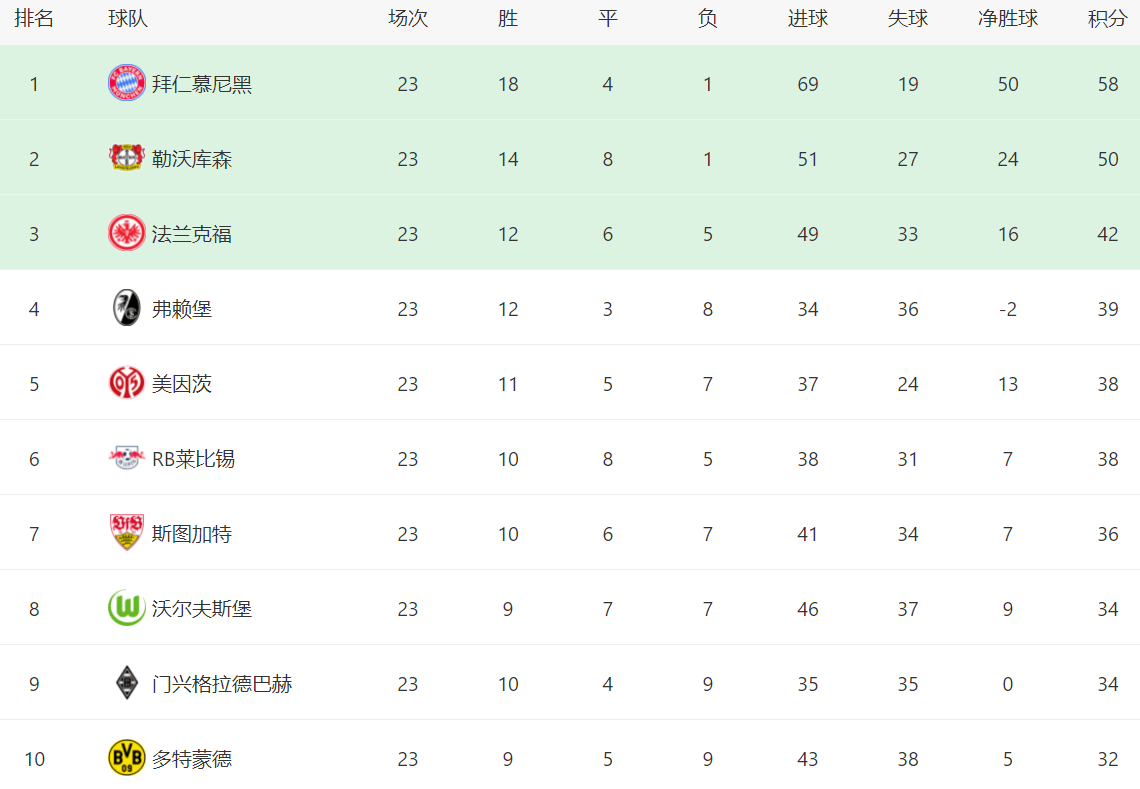Open the 门兴格拉德巴赫 team page
The height and width of the screenshot is (789, 1140).
tap(222, 684)
